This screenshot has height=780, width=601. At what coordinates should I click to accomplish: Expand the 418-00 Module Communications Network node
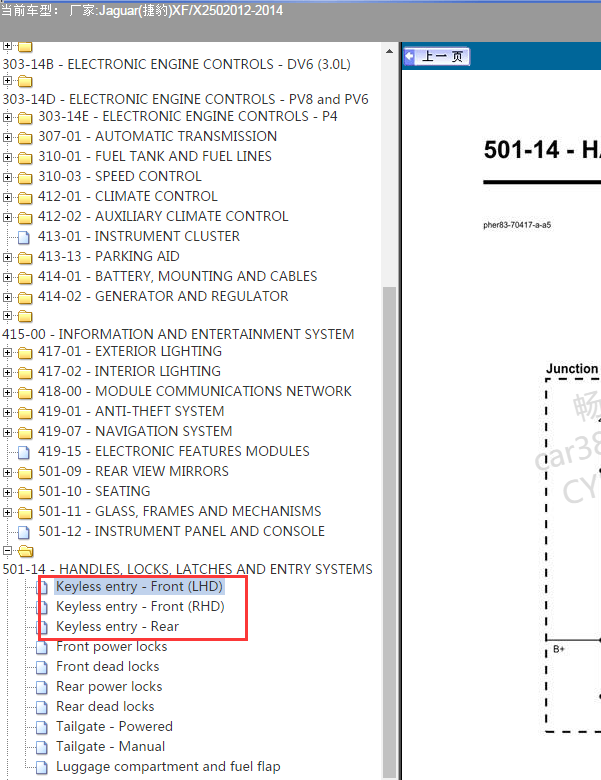[7, 392]
